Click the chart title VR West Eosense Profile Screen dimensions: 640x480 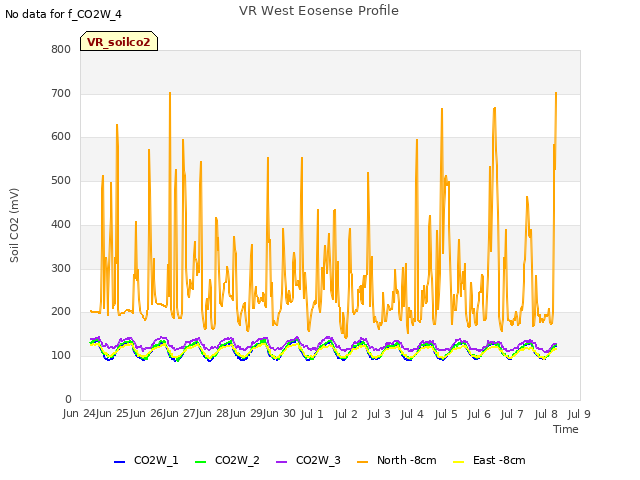pos(319,10)
